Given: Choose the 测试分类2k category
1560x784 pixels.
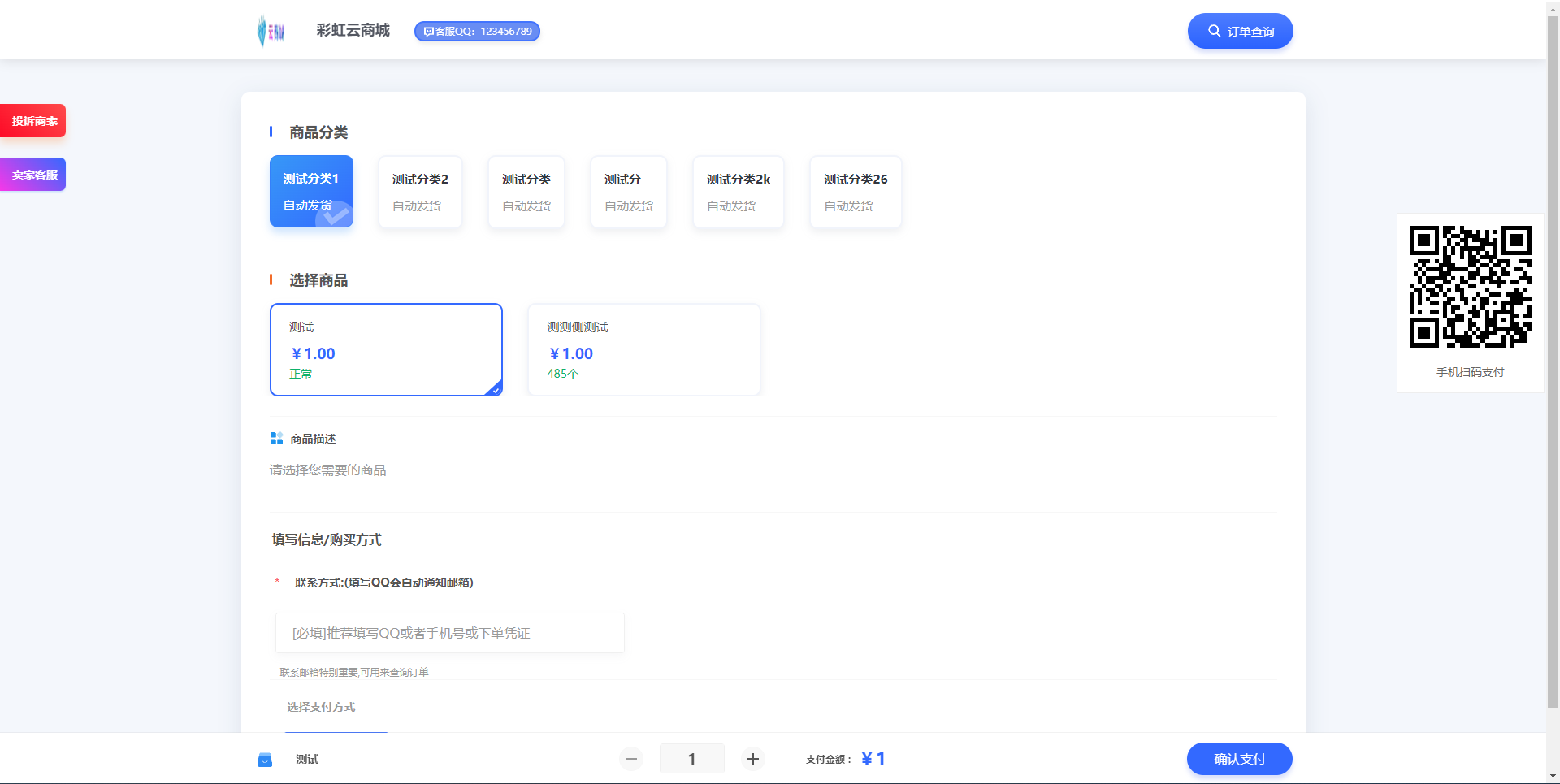Looking at the screenshot, I should coord(738,192).
